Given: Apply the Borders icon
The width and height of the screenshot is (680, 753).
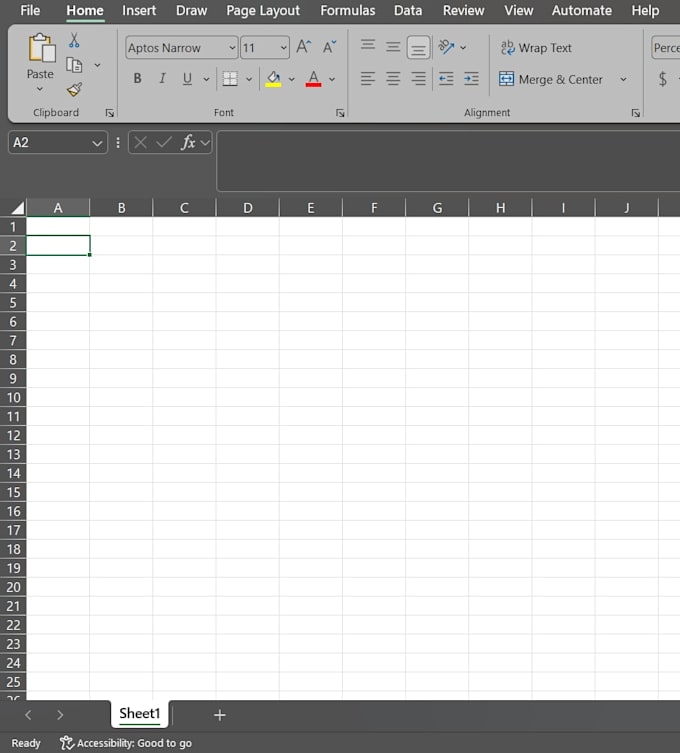Looking at the screenshot, I should 230,79.
